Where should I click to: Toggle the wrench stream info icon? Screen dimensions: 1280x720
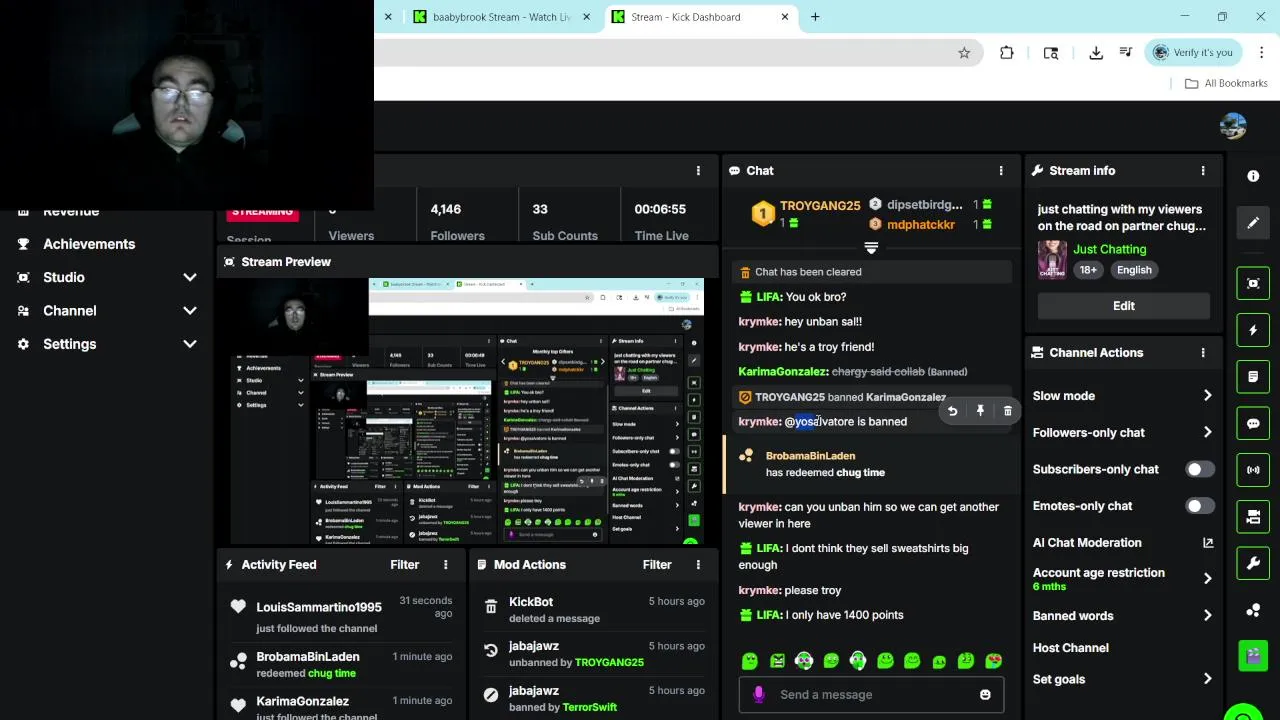(x=1253, y=563)
